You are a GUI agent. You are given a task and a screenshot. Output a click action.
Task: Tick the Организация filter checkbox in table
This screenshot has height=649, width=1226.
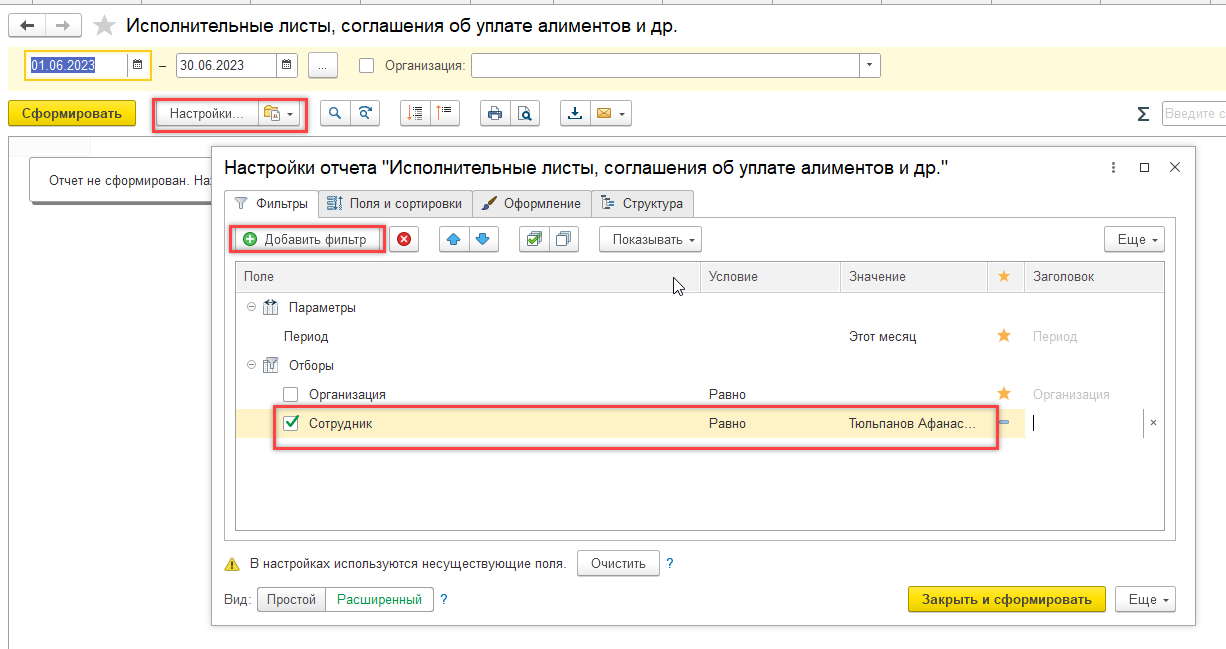point(291,394)
